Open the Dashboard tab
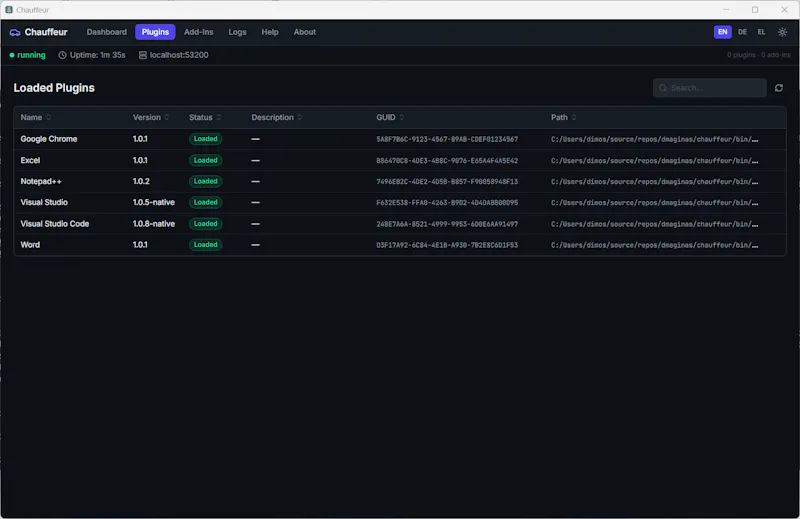Viewport: 800px width, 519px height. [107, 32]
